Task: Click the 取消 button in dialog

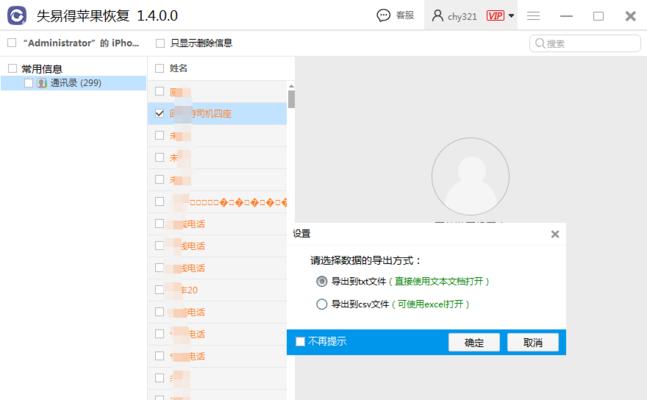Action: click(x=533, y=342)
